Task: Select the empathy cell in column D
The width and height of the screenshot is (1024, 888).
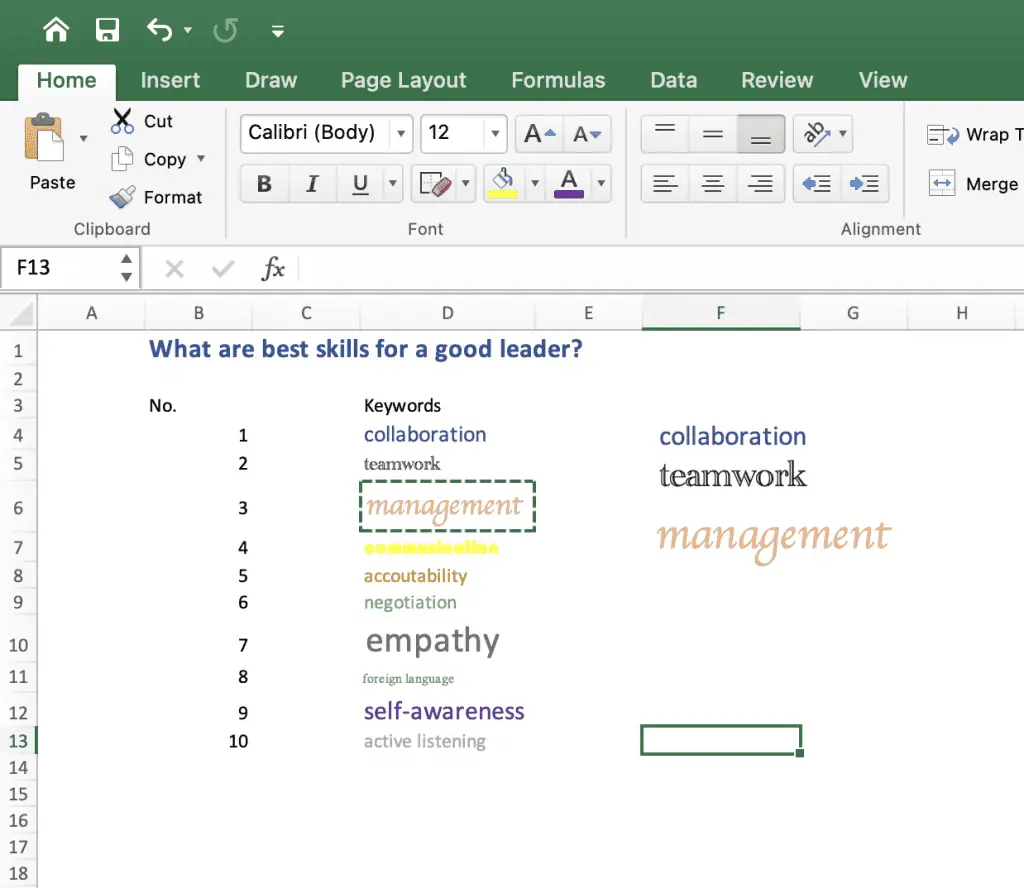Action: [x=447, y=642]
